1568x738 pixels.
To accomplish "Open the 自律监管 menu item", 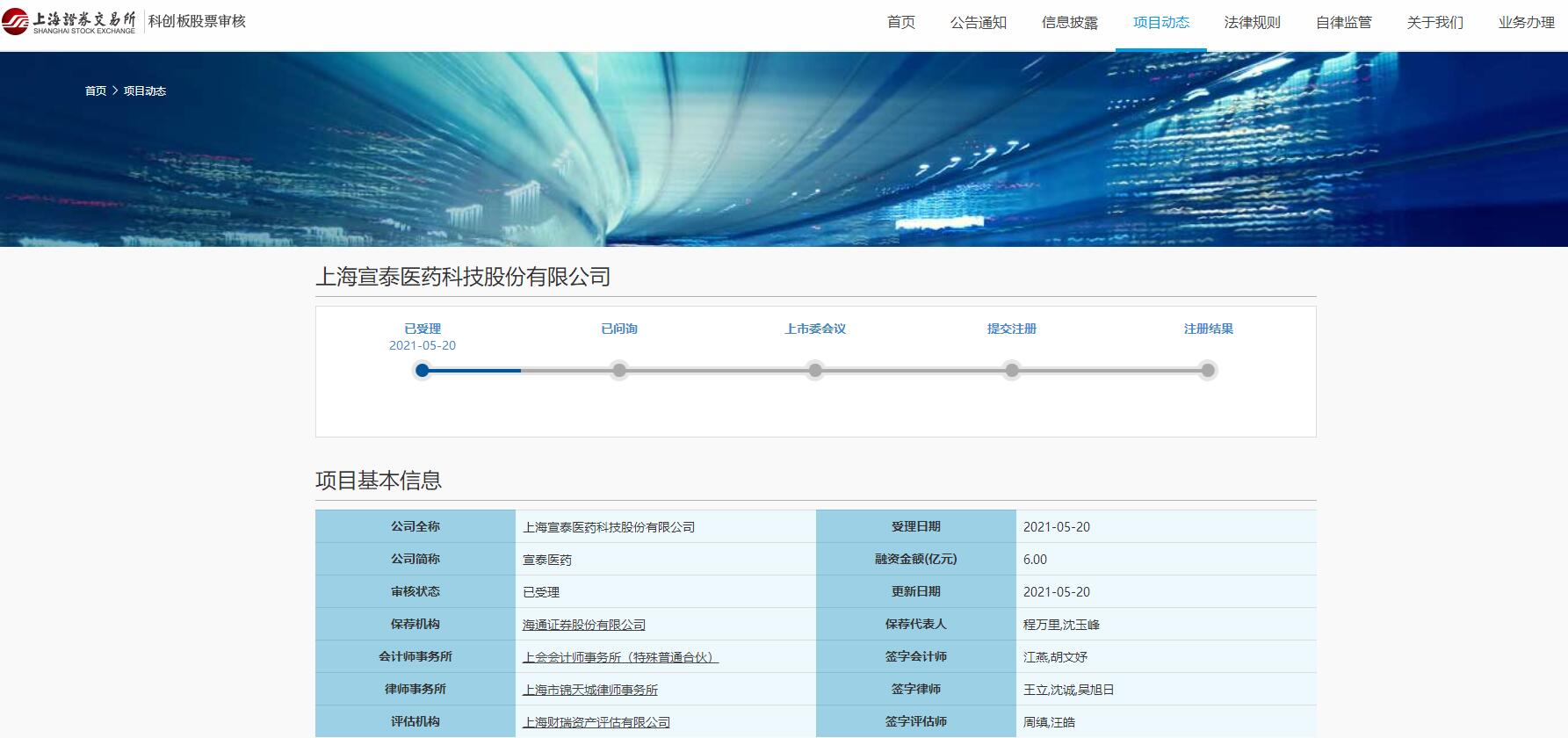I will (1343, 23).
